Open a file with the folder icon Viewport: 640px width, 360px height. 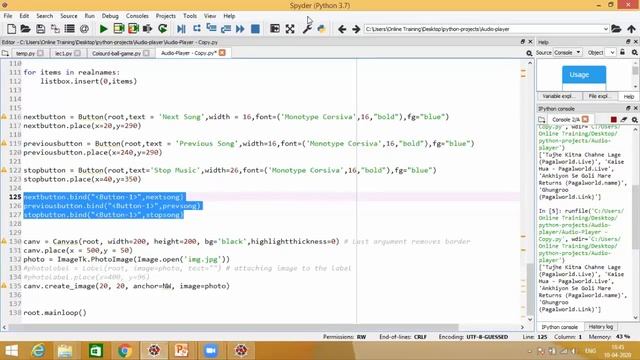pos(25,29)
